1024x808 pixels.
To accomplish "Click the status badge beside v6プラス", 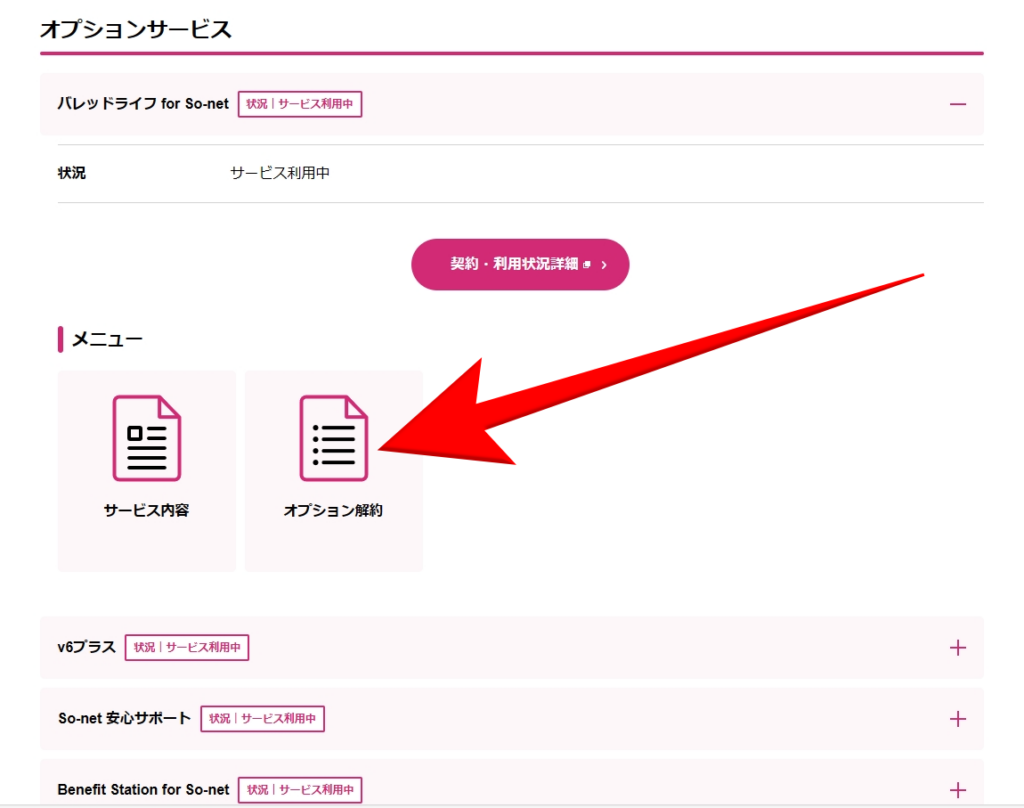I will [187, 648].
